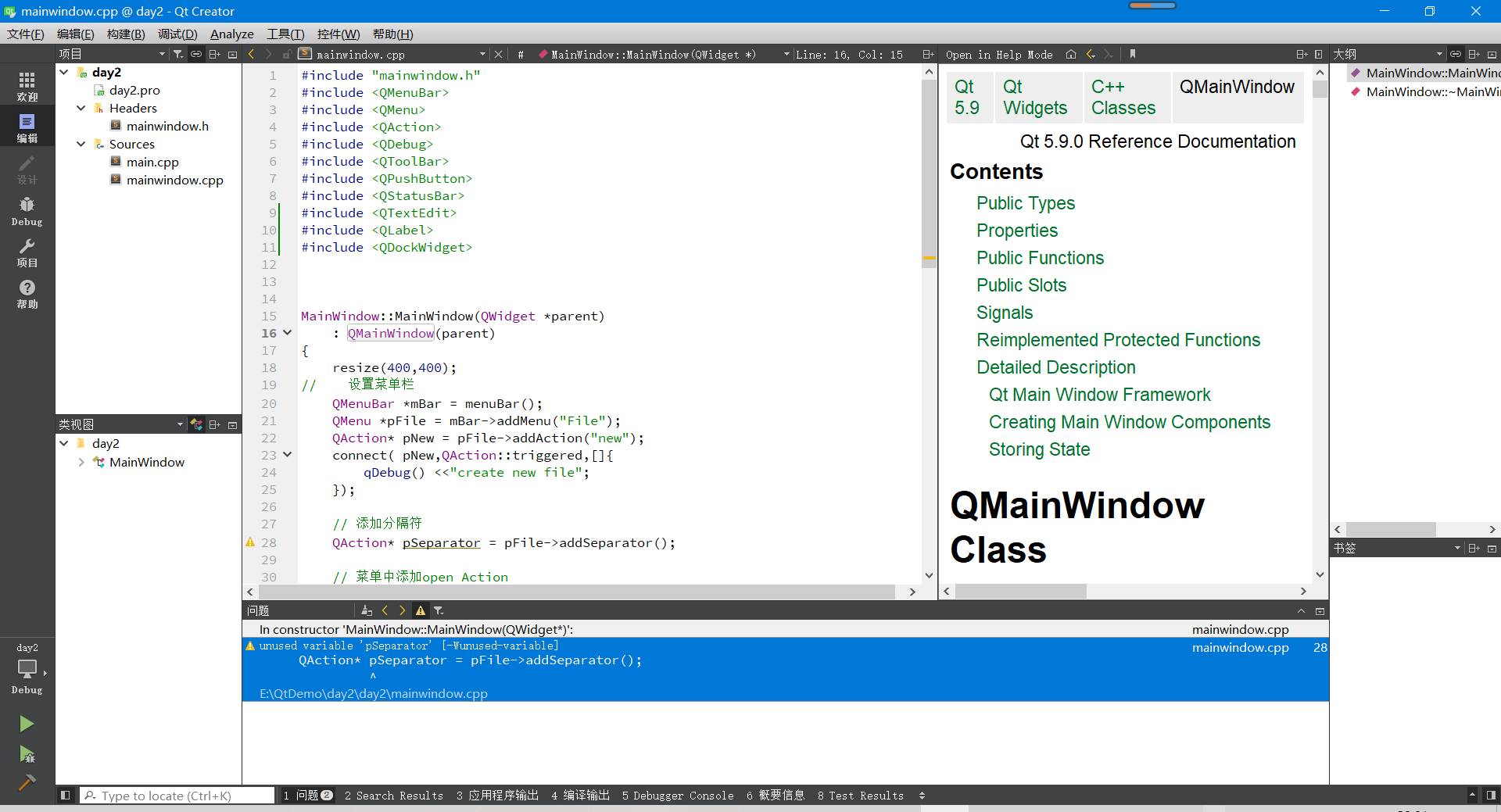Close the mainwindow.cpp document

click(499, 54)
